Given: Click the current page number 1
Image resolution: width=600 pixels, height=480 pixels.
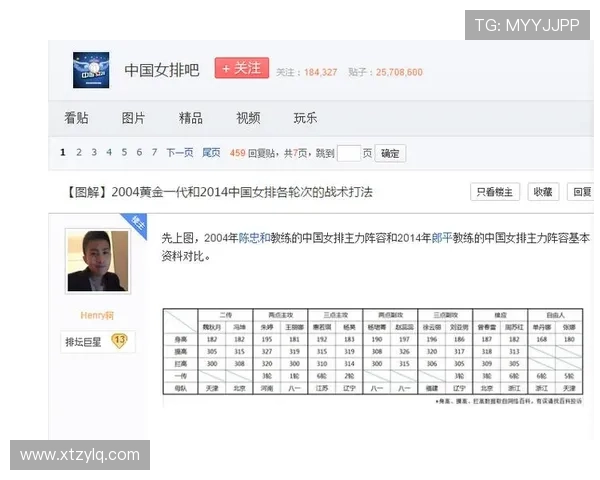Looking at the screenshot, I should (x=63, y=152).
